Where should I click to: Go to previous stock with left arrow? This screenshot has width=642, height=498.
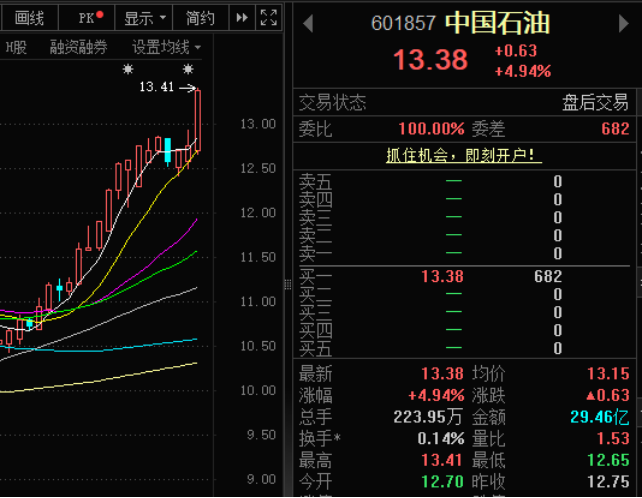coord(308,23)
